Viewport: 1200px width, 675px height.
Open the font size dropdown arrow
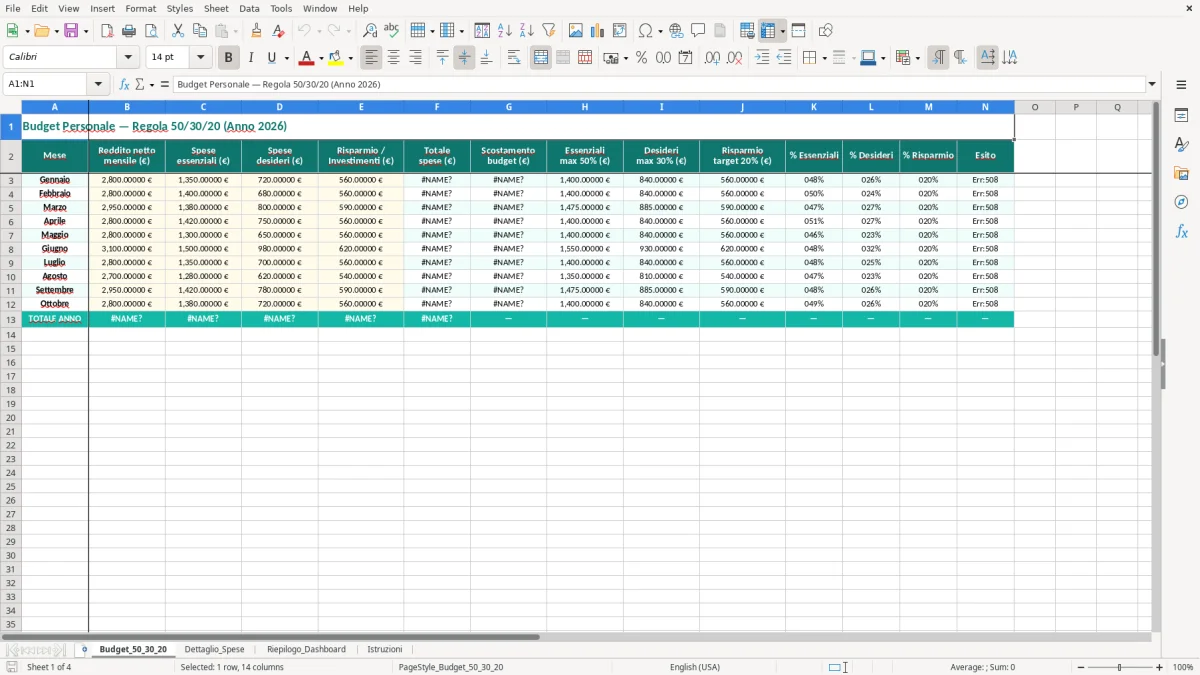click(x=200, y=58)
